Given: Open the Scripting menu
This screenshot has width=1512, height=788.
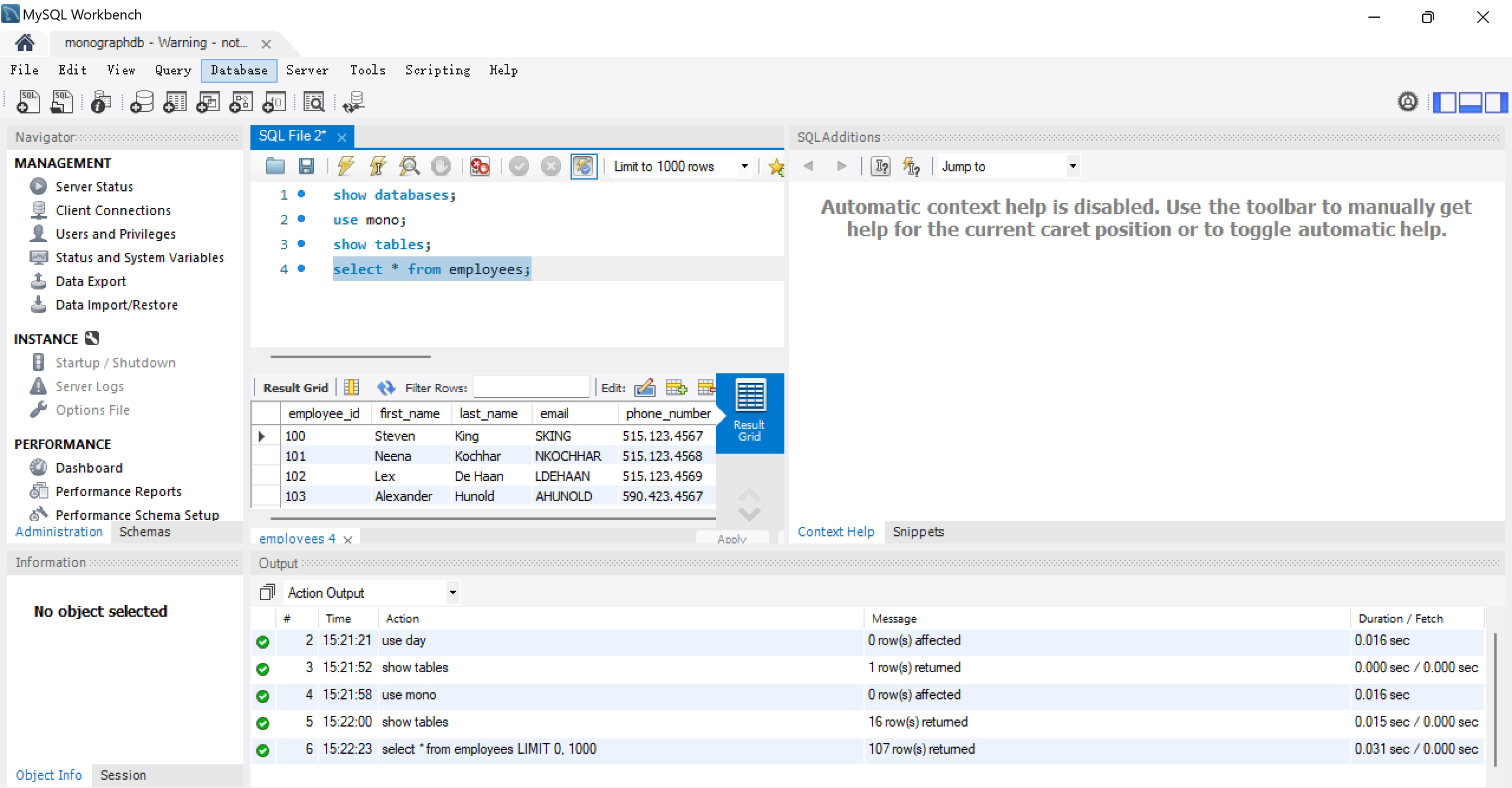Looking at the screenshot, I should point(438,70).
